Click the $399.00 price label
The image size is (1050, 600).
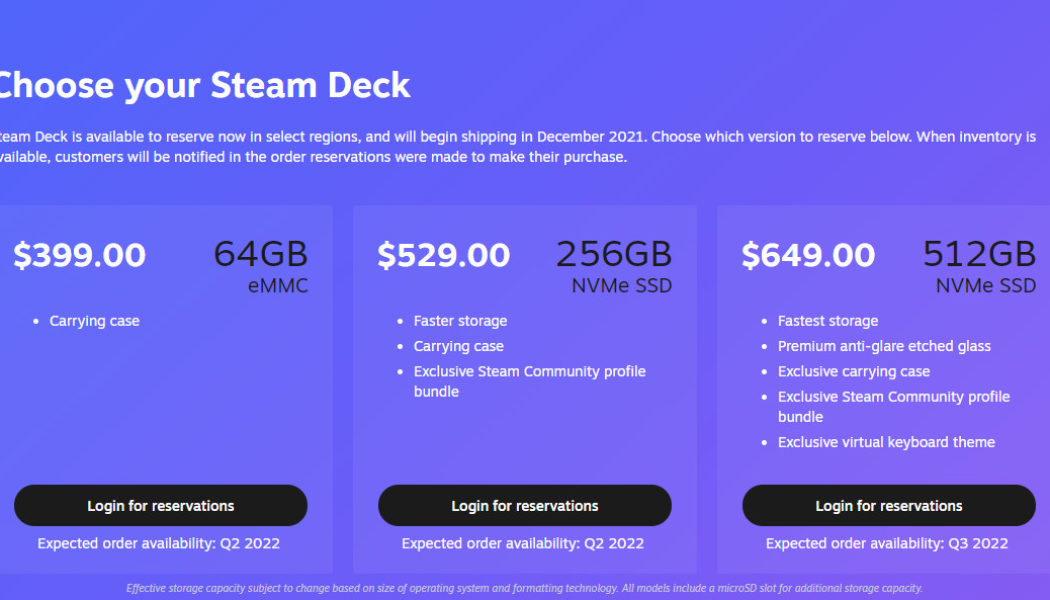79,255
